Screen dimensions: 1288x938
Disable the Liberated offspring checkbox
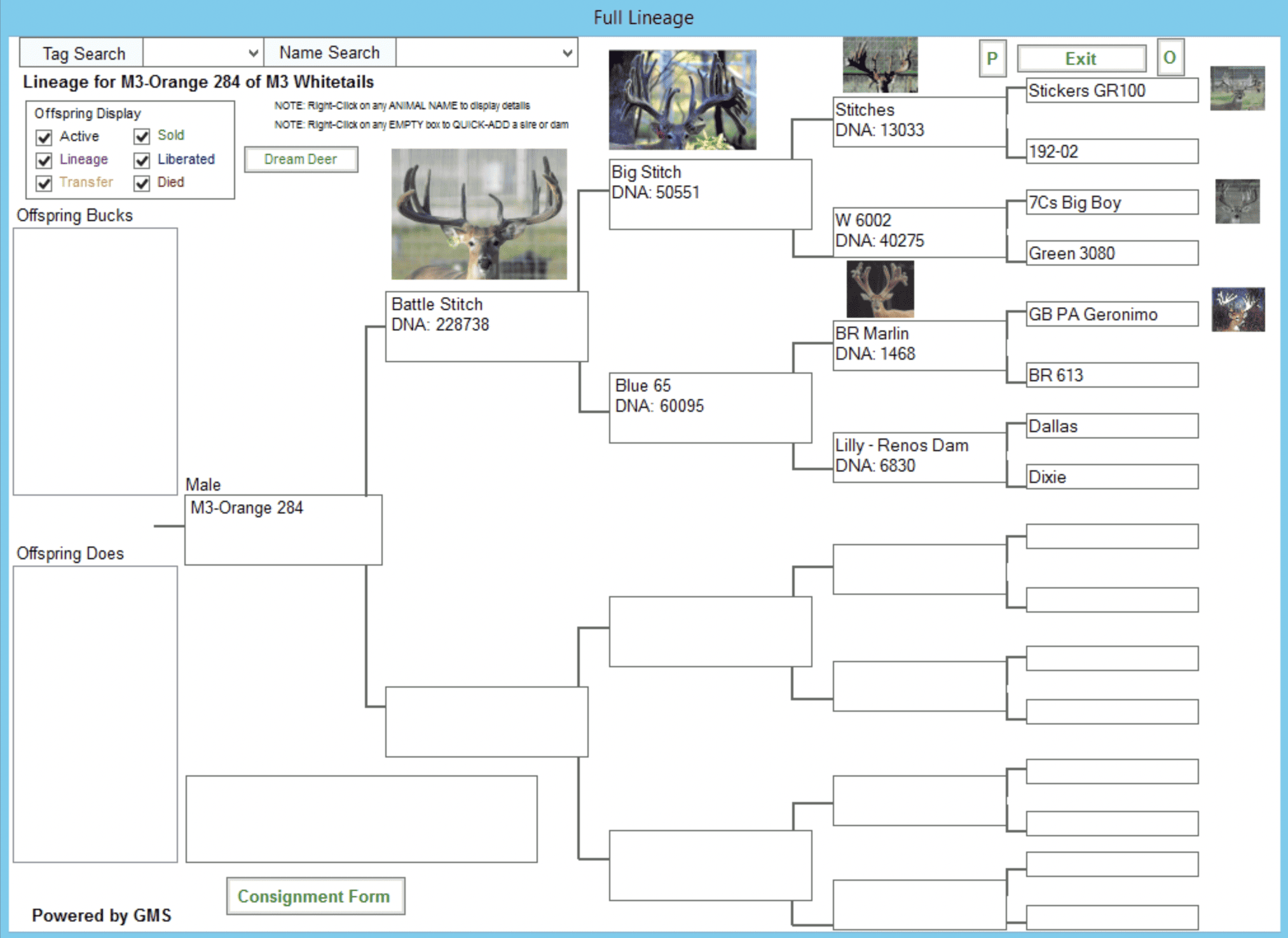pos(142,160)
